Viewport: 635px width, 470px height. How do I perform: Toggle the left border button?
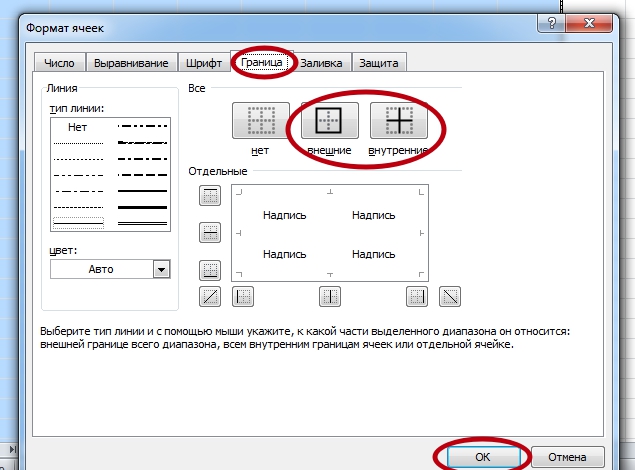pyautogui.click(x=243, y=297)
